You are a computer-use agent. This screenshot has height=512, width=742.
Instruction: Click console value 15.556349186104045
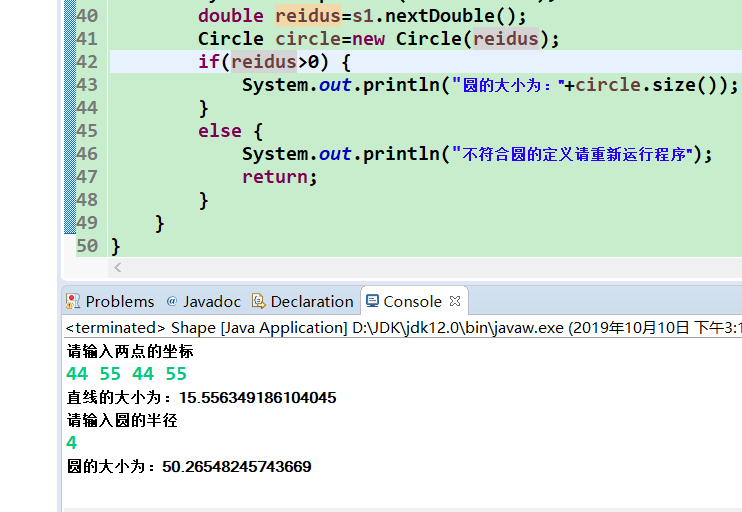[x=258, y=397]
